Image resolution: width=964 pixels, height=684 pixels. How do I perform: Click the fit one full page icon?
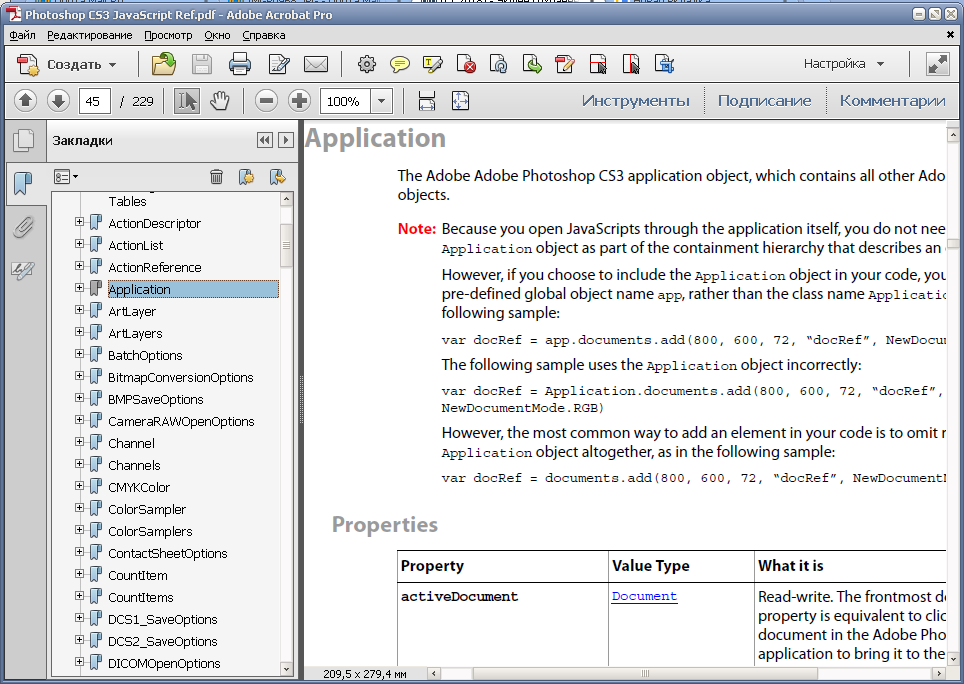pyautogui.click(x=460, y=101)
